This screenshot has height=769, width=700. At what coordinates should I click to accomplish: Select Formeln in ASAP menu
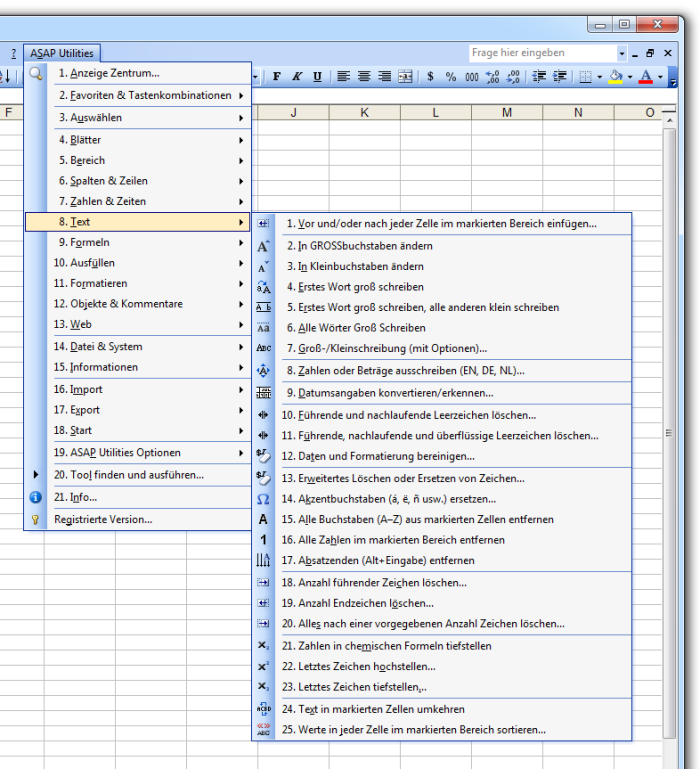(x=137, y=242)
